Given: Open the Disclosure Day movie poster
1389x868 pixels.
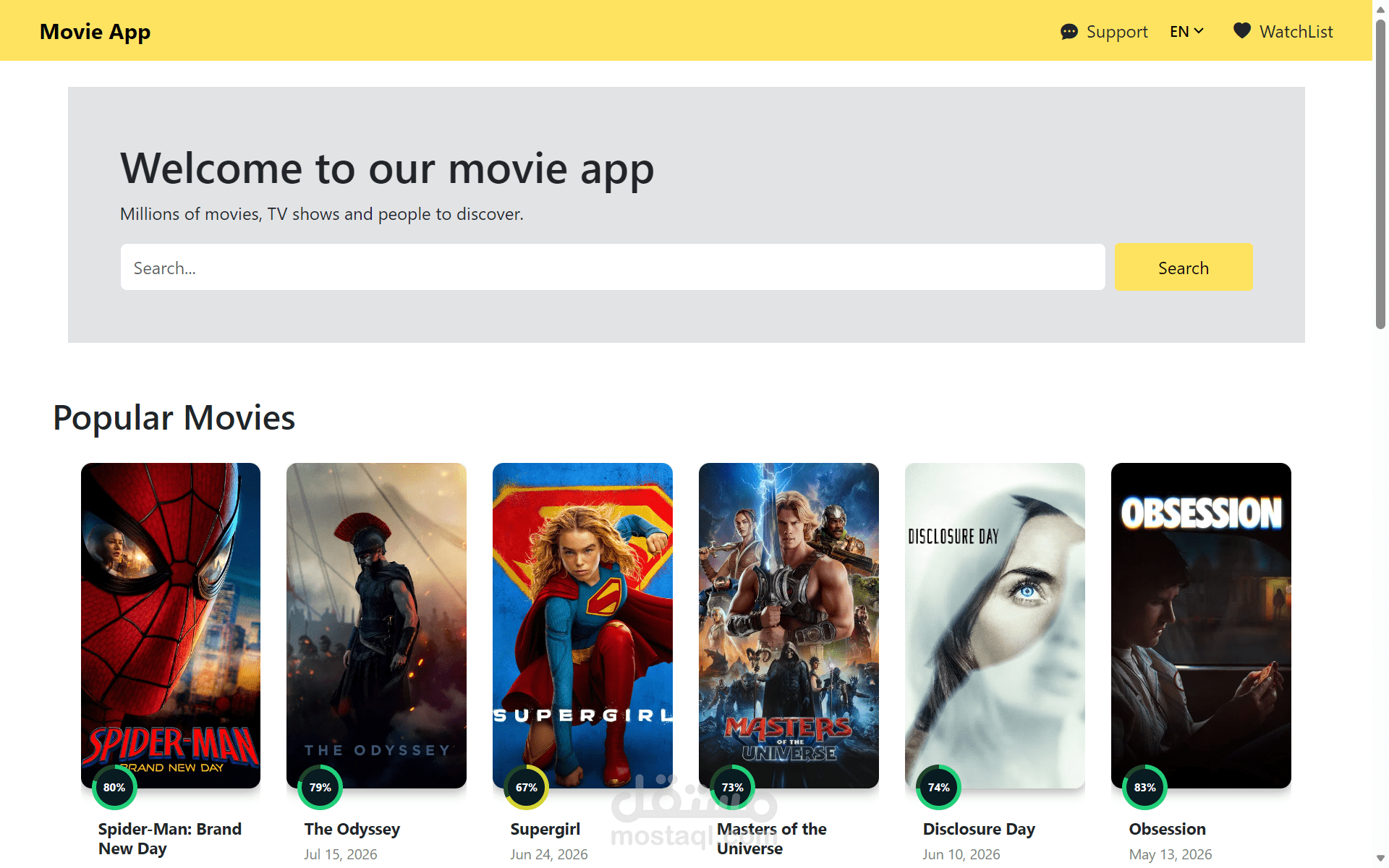Looking at the screenshot, I should [995, 626].
